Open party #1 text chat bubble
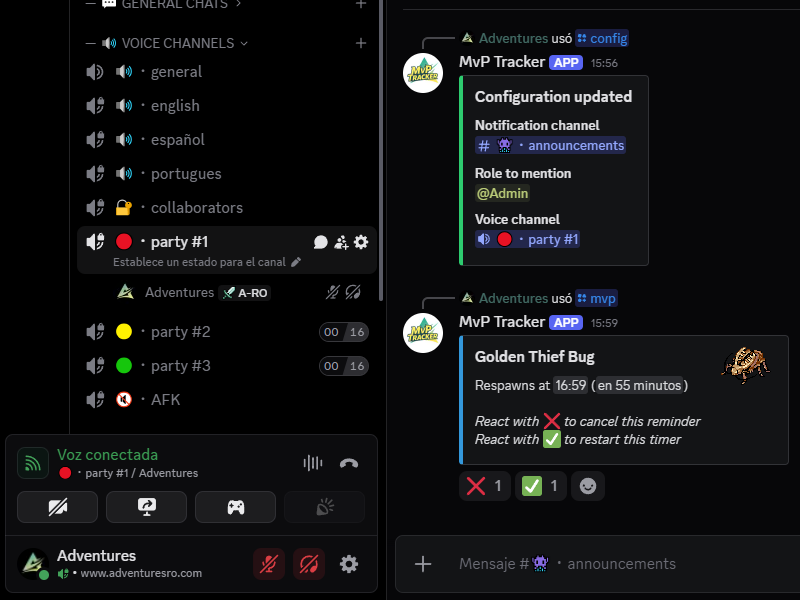 (x=320, y=242)
